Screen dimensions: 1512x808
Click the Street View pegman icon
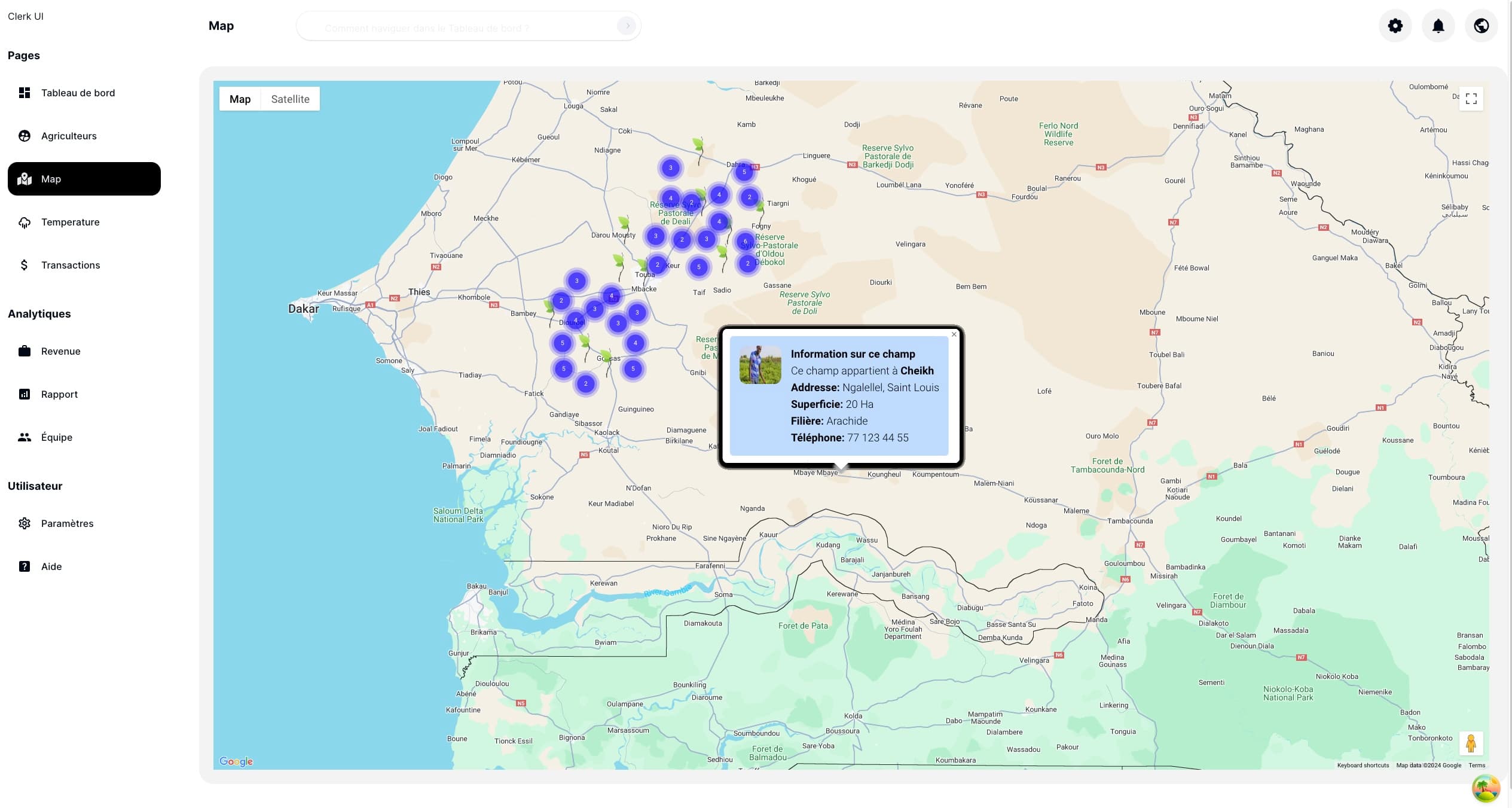click(1471, 743)
